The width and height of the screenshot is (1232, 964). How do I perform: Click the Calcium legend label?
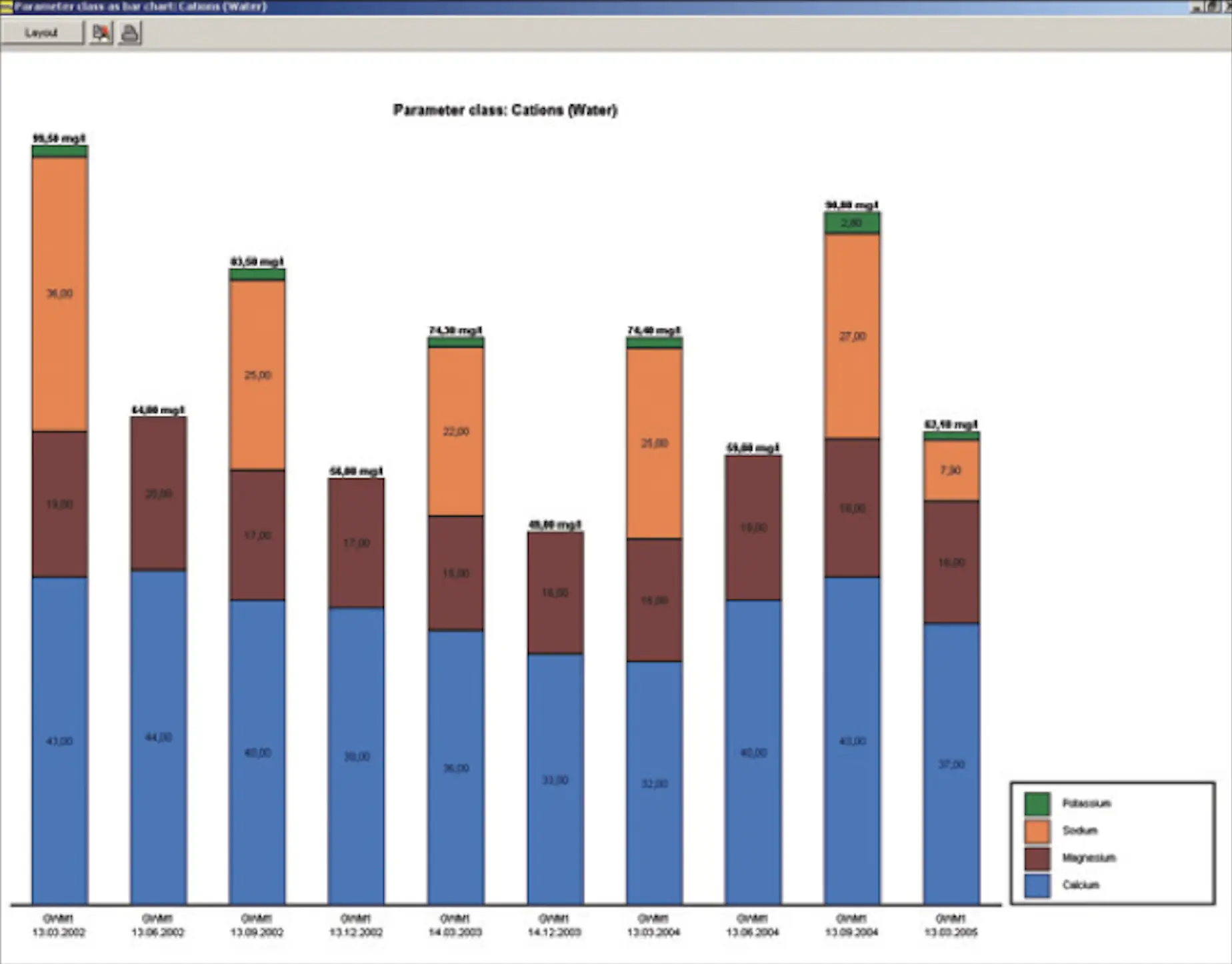coord(1081,885)
